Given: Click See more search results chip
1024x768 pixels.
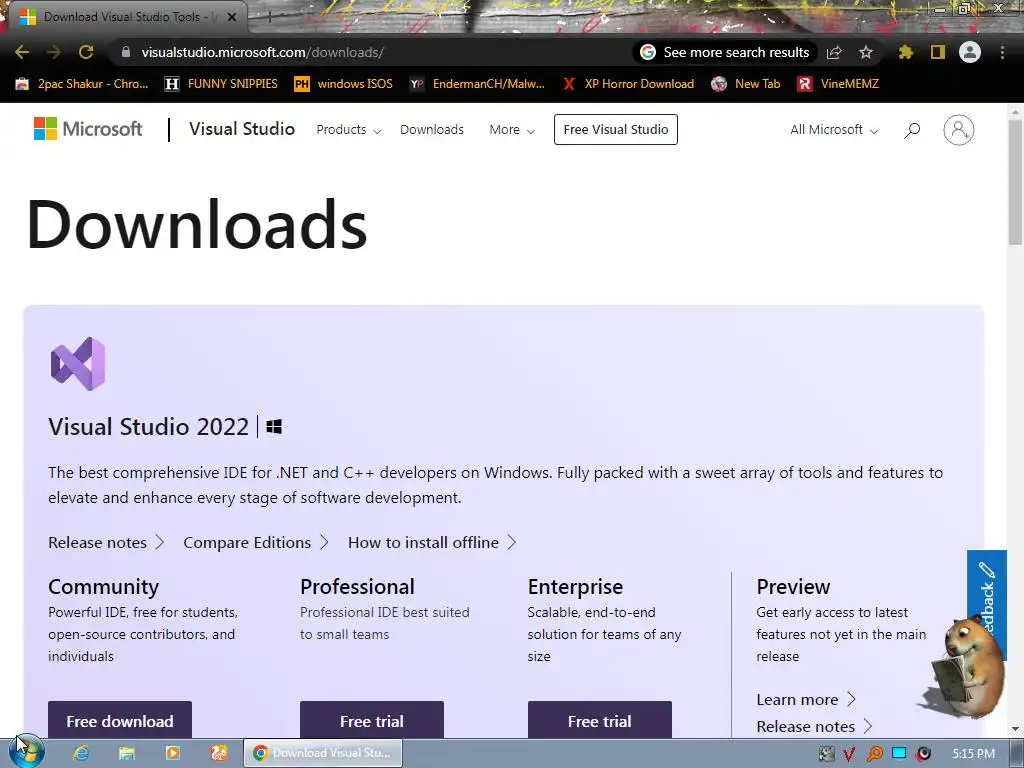Looking at the screenshot, I should pos(725,52).
